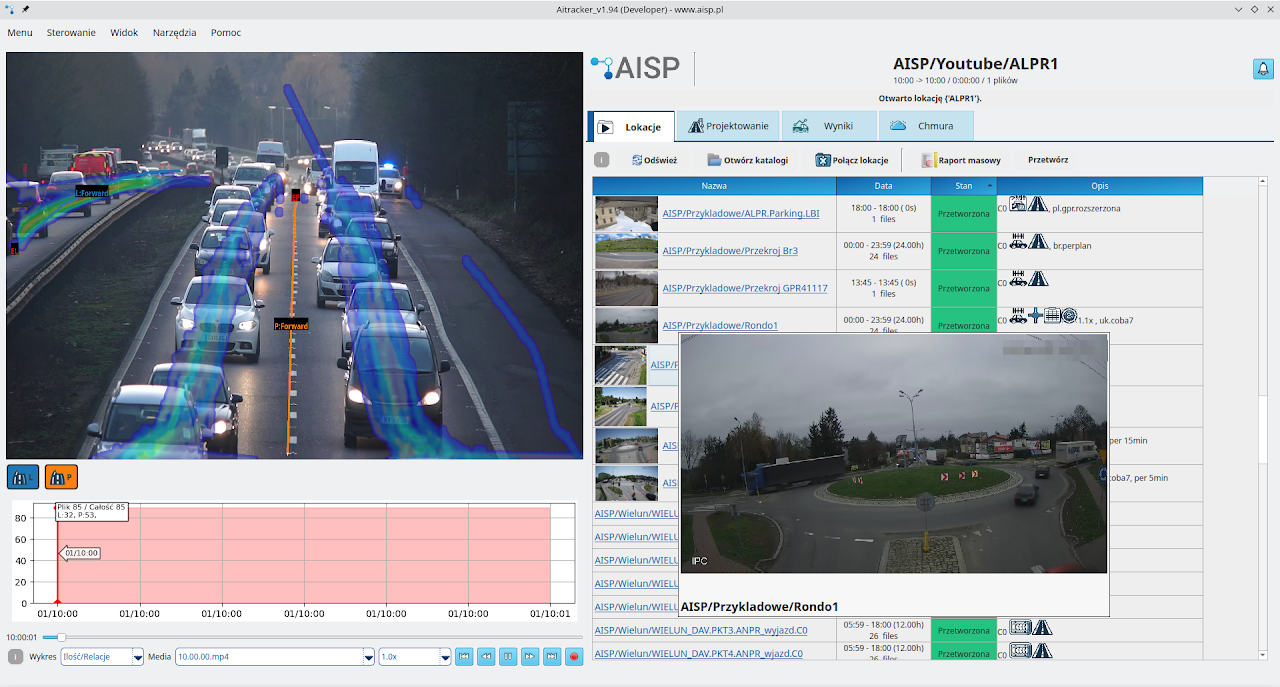Viewport: 1280px width, 687px height.
Task: Sort the table by Nazwa column
Action: pyautogui.click(x=714, y=186)
